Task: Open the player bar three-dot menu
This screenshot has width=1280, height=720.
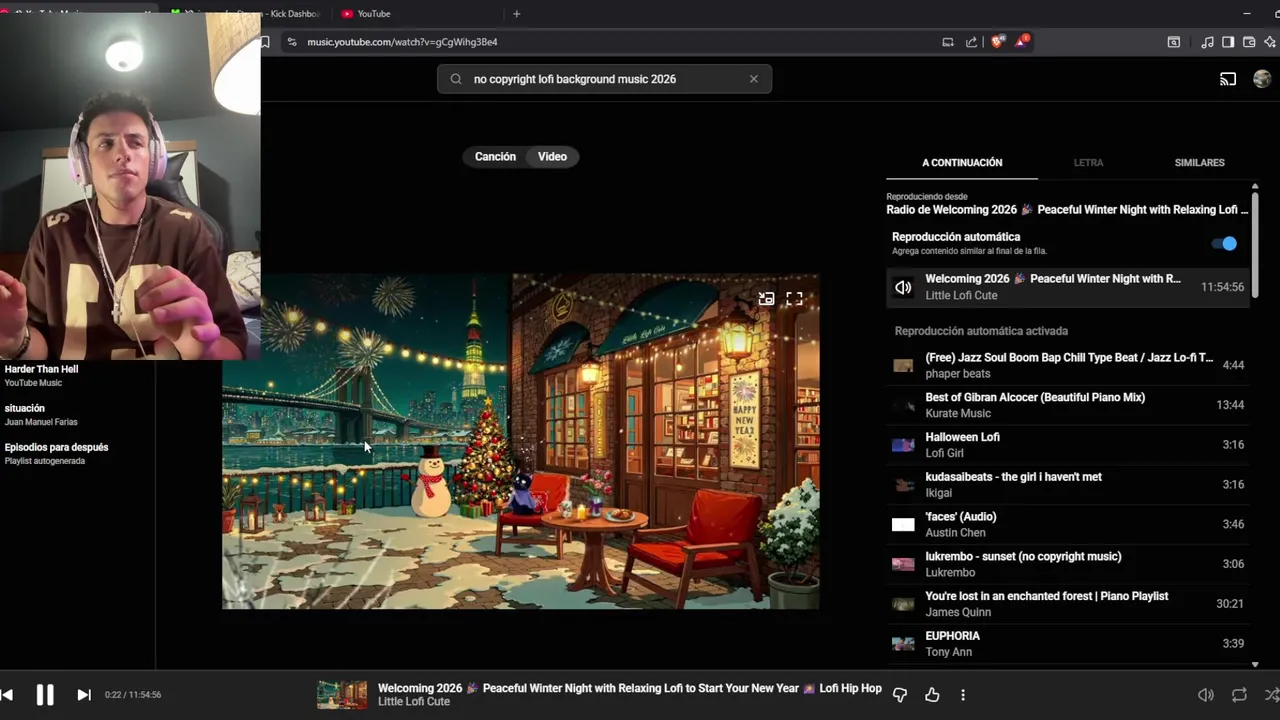Action: (963, 695)
